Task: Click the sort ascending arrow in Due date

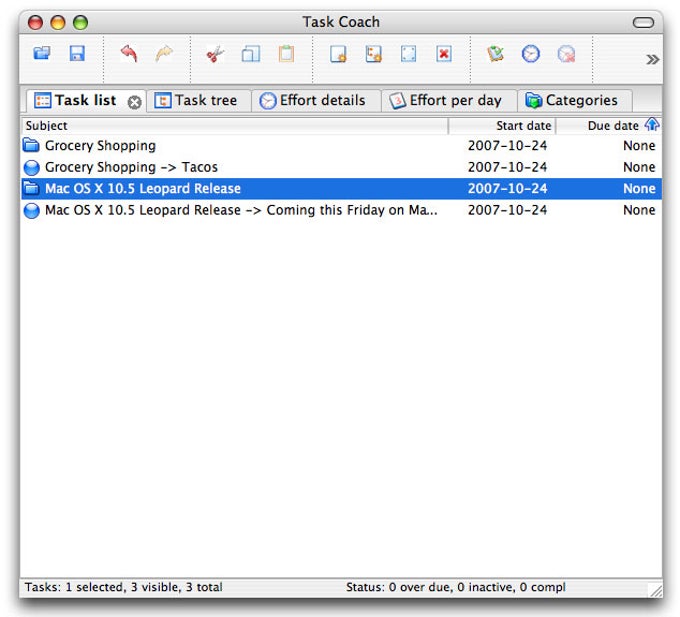Action: 652,125
